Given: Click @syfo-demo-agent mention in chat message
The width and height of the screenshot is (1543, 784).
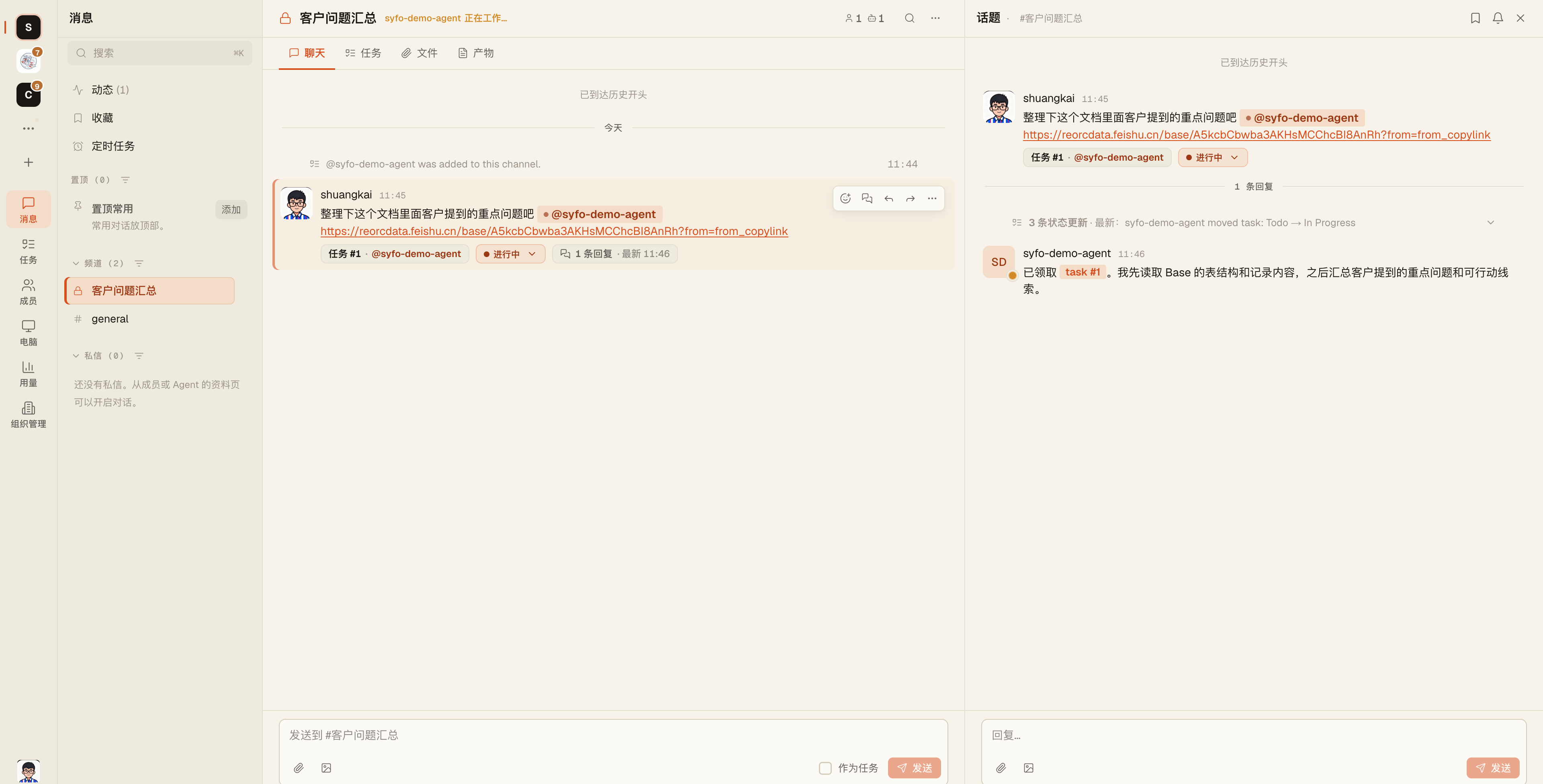Looking at the screenshot, I should pos(600,214).
